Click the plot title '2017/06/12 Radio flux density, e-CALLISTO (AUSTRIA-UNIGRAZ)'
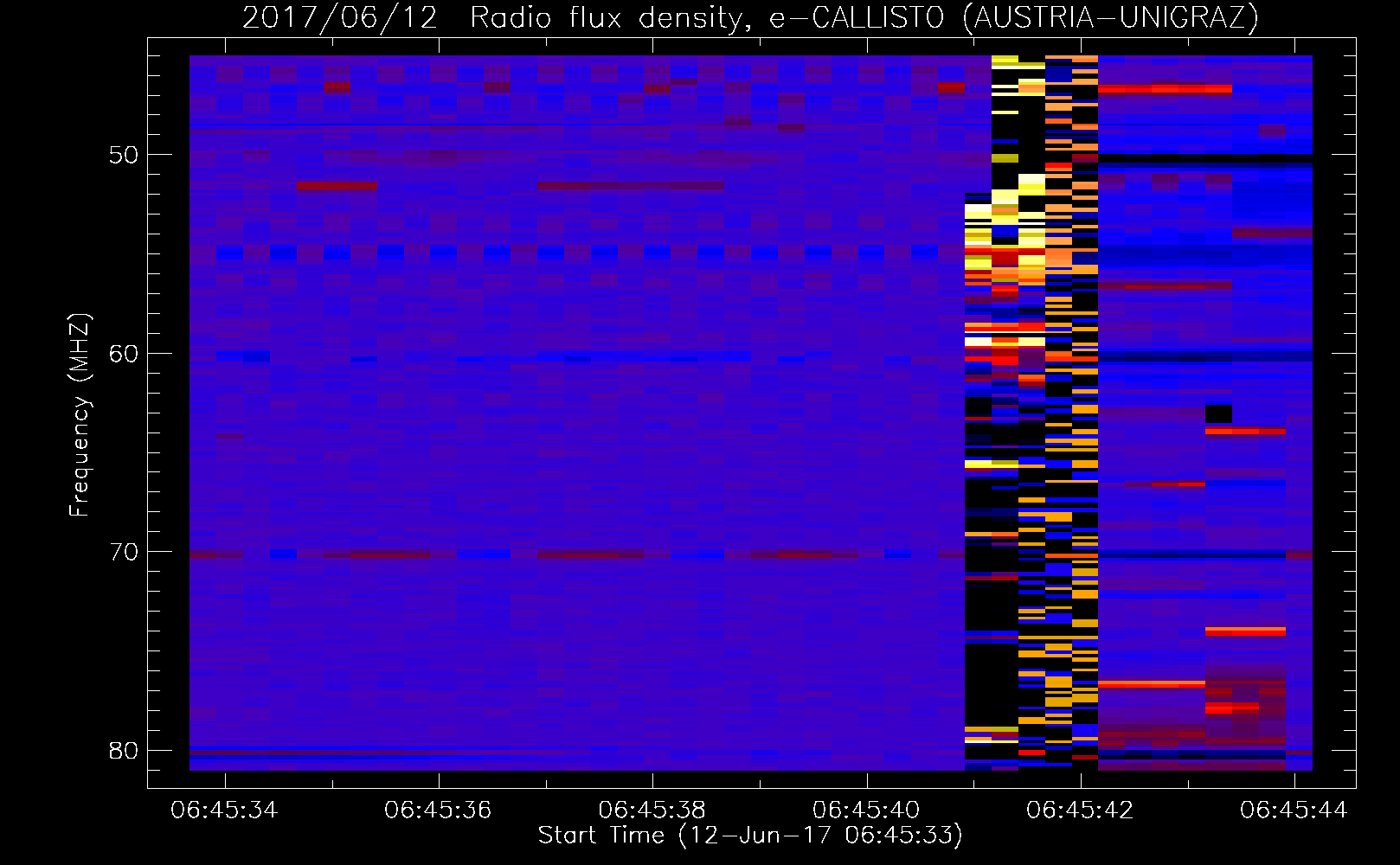The width and height of the screenshot is (1400, 865). click(750, 17)
